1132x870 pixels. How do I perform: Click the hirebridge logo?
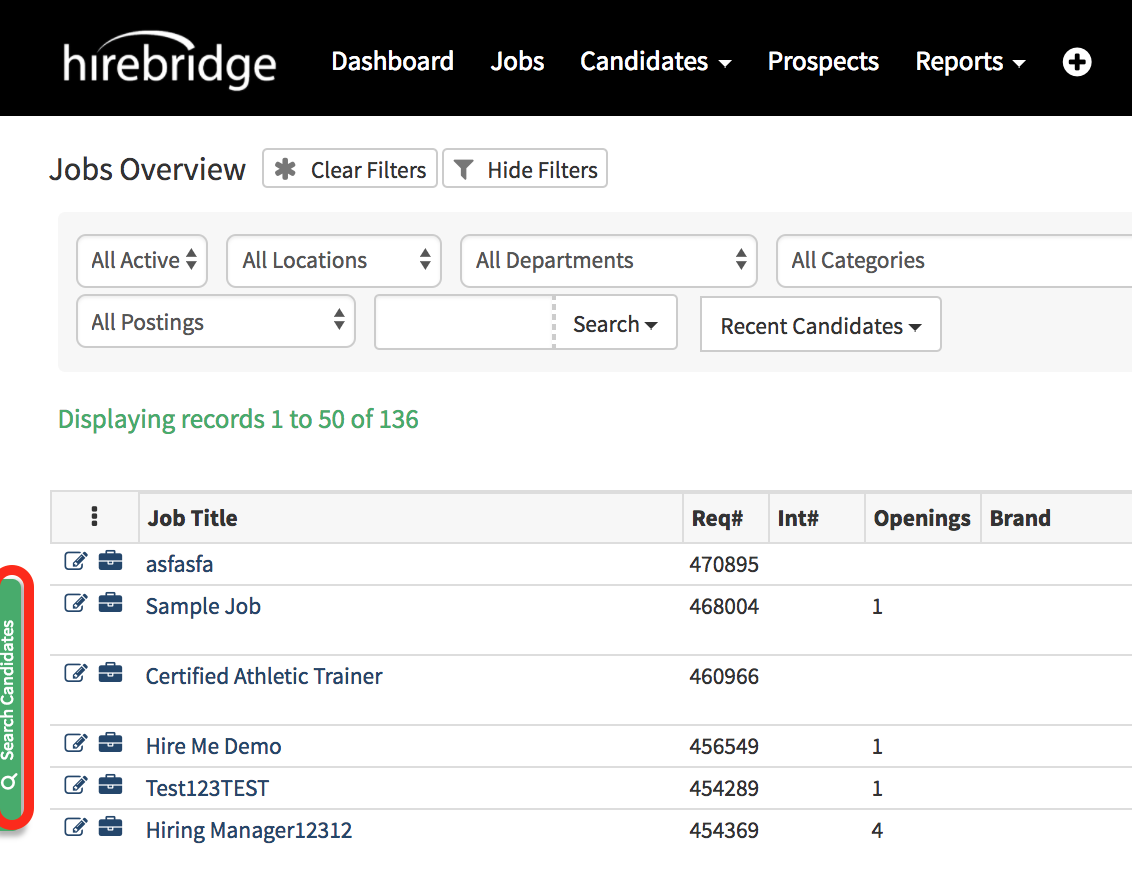coord(169,62)
